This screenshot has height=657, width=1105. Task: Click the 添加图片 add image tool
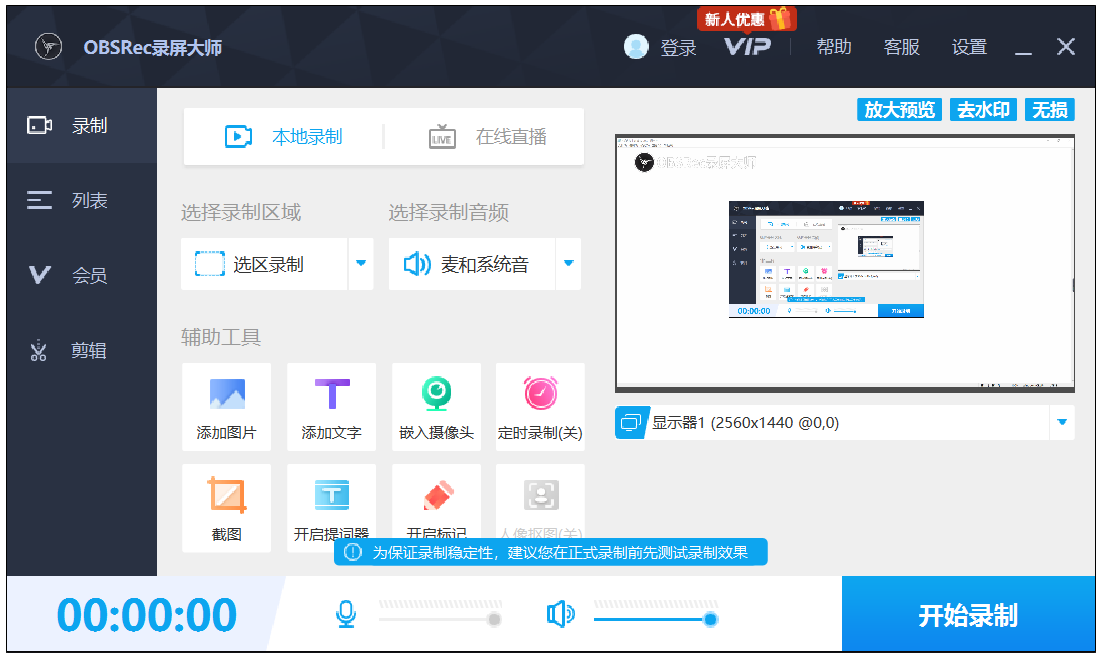(227, 407)
